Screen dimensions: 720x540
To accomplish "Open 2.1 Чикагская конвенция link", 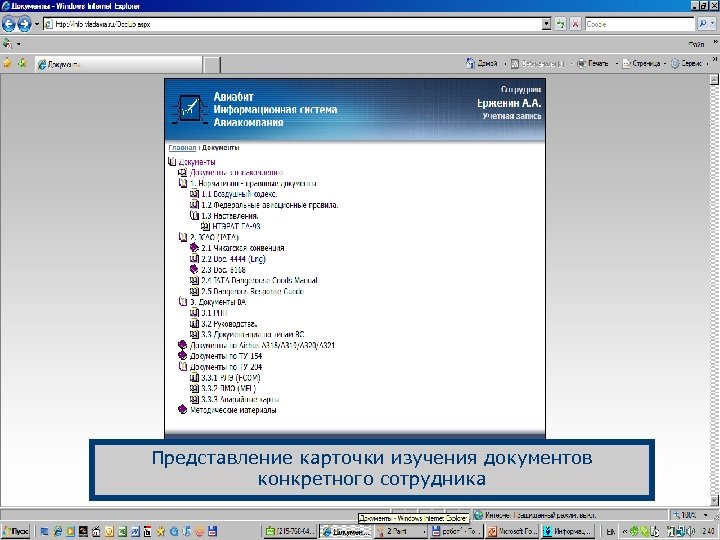I will point(243,248).
